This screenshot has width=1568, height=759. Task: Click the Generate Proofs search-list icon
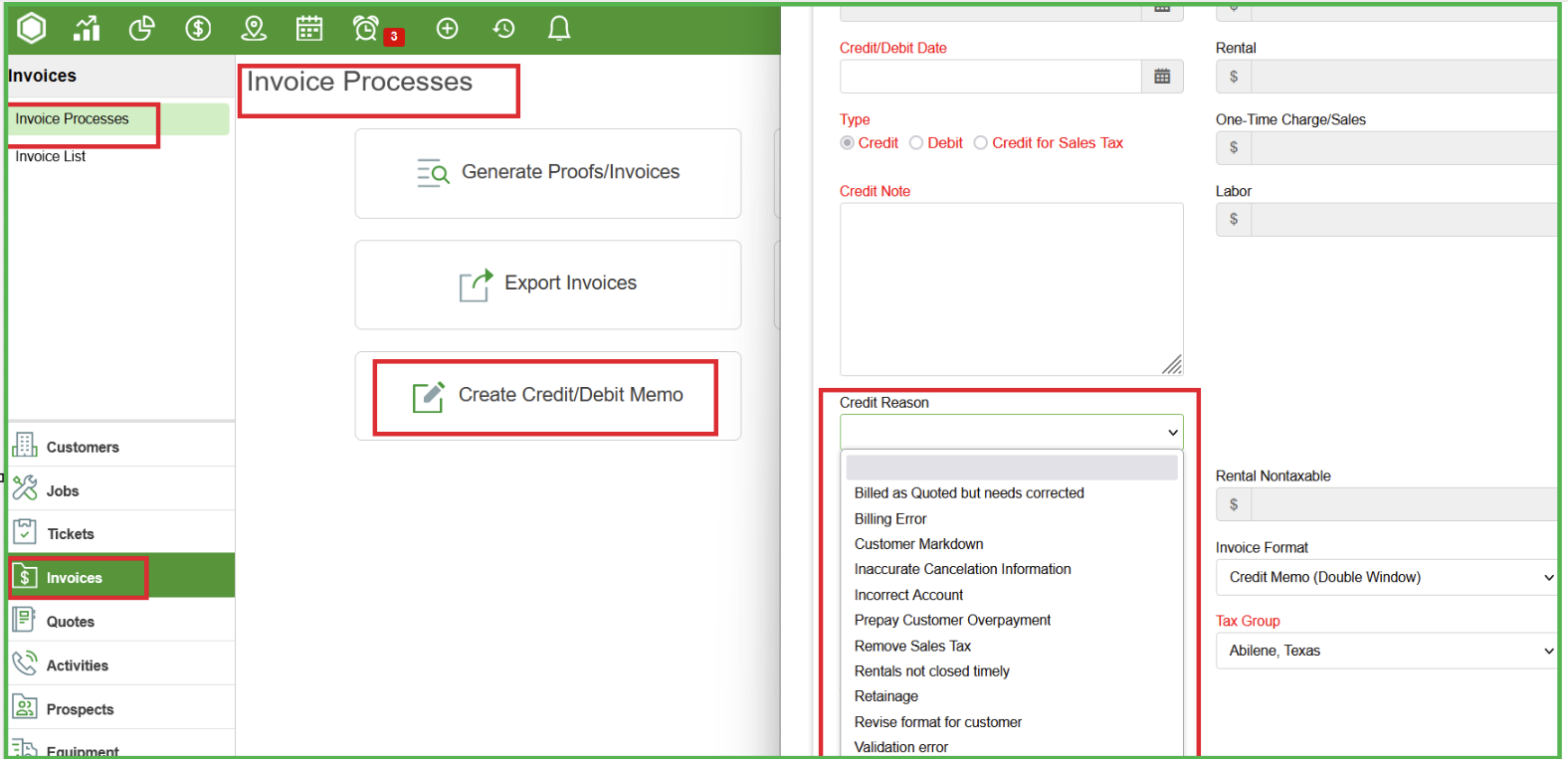(433, 173)
